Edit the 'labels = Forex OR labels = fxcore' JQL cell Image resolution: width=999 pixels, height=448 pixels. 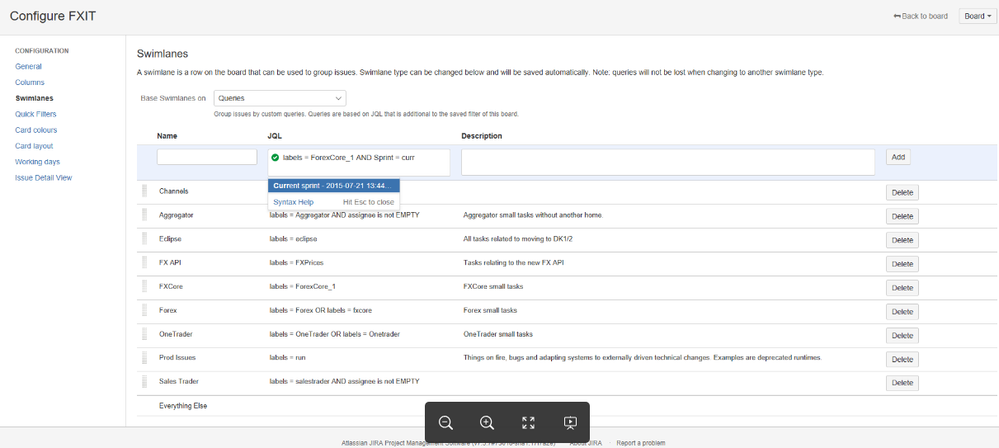[320, 310]
